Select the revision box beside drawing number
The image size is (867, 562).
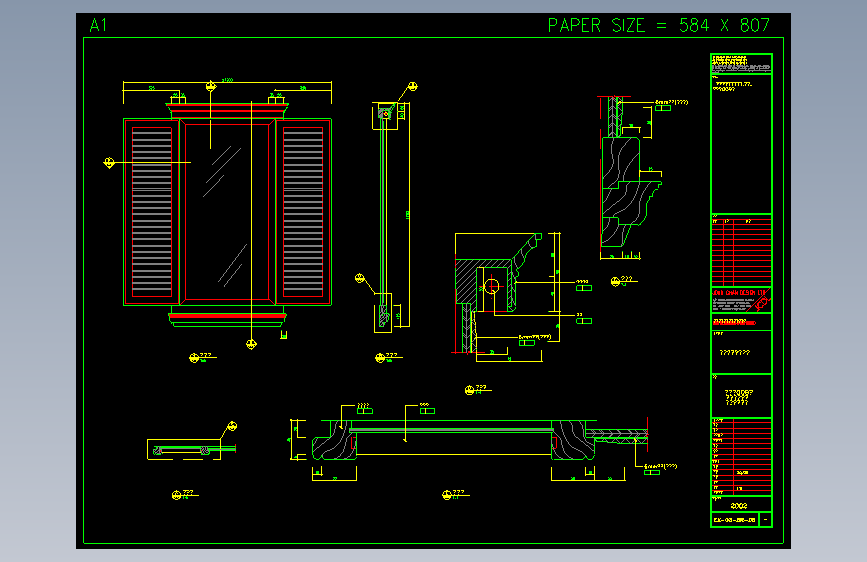pos(766,520)
